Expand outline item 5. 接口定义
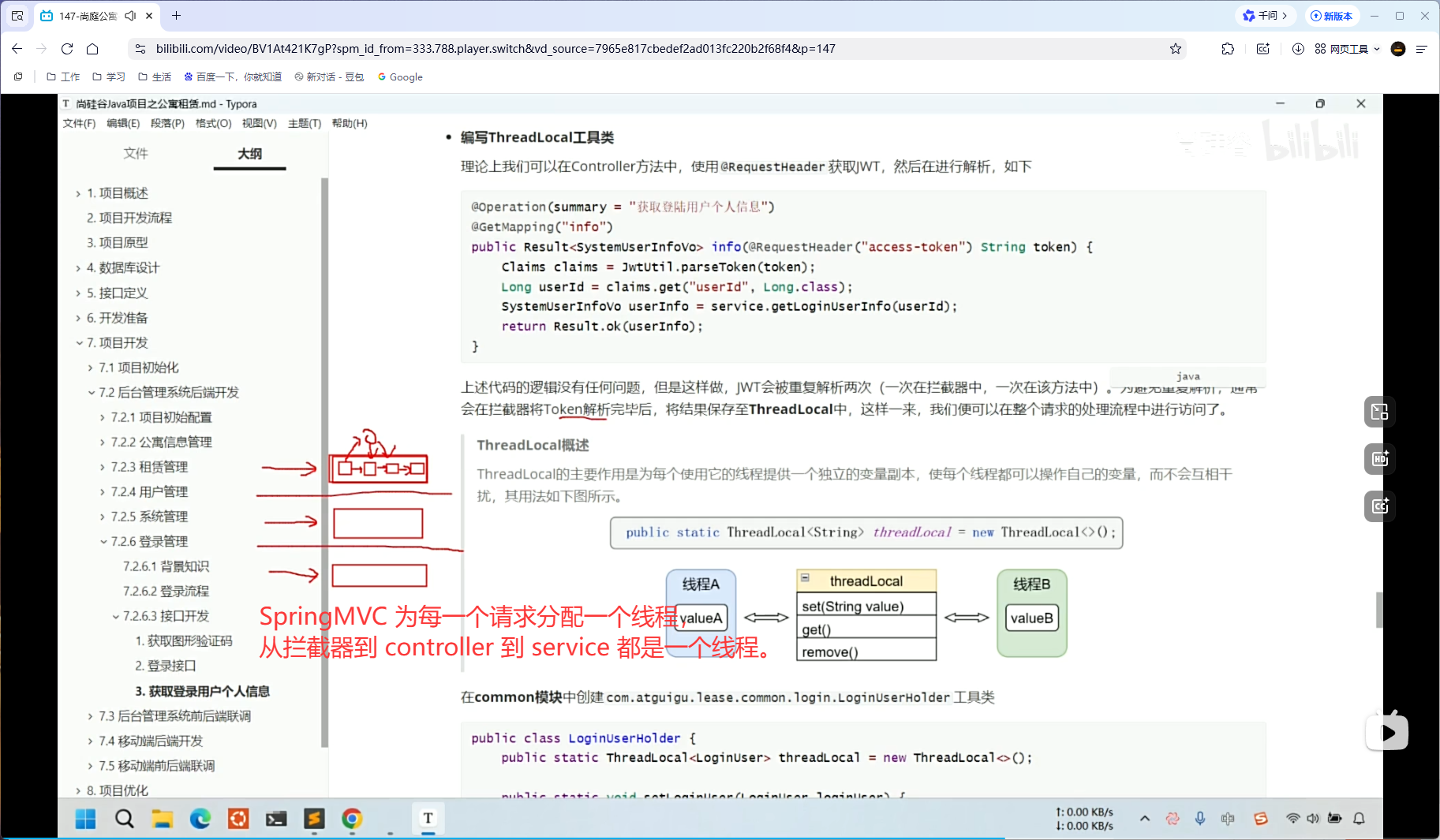This screenshot has width=1440, height=840. point(78,293)
